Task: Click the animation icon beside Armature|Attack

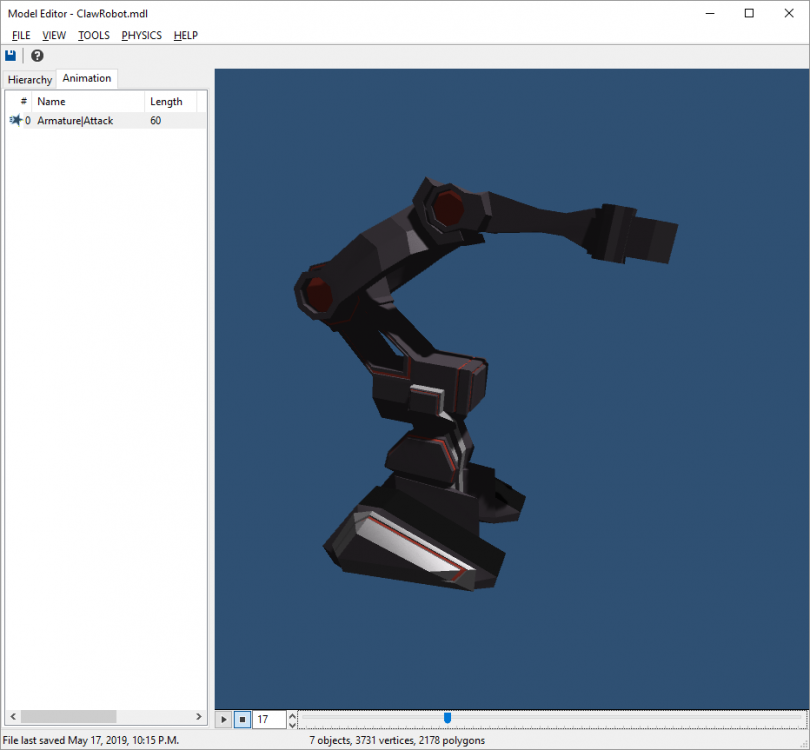Action: tap(15, 120)
